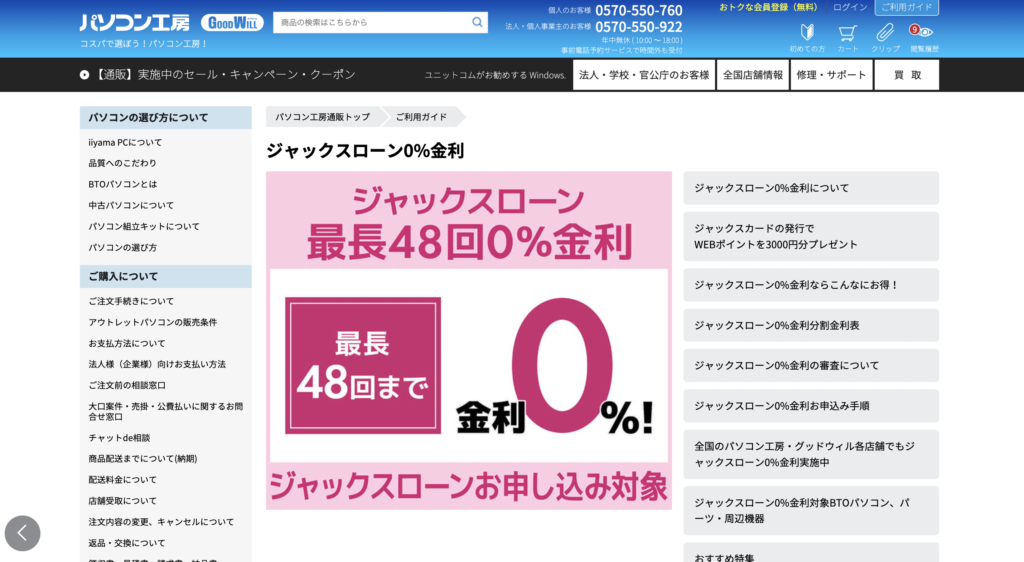Click おトクな会員登録（無料）link
The width and height of the screenshot is (1024, 562).
tap(768, 7)
